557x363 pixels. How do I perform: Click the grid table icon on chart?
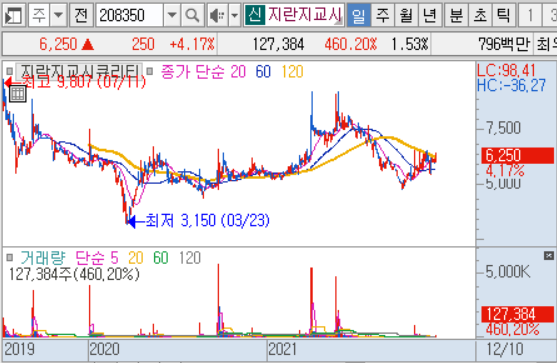tap(17, 94)
